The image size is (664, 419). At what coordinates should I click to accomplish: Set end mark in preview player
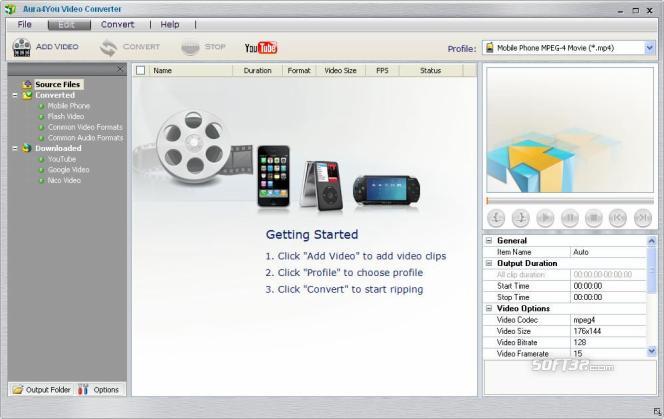tap(520, 218)
